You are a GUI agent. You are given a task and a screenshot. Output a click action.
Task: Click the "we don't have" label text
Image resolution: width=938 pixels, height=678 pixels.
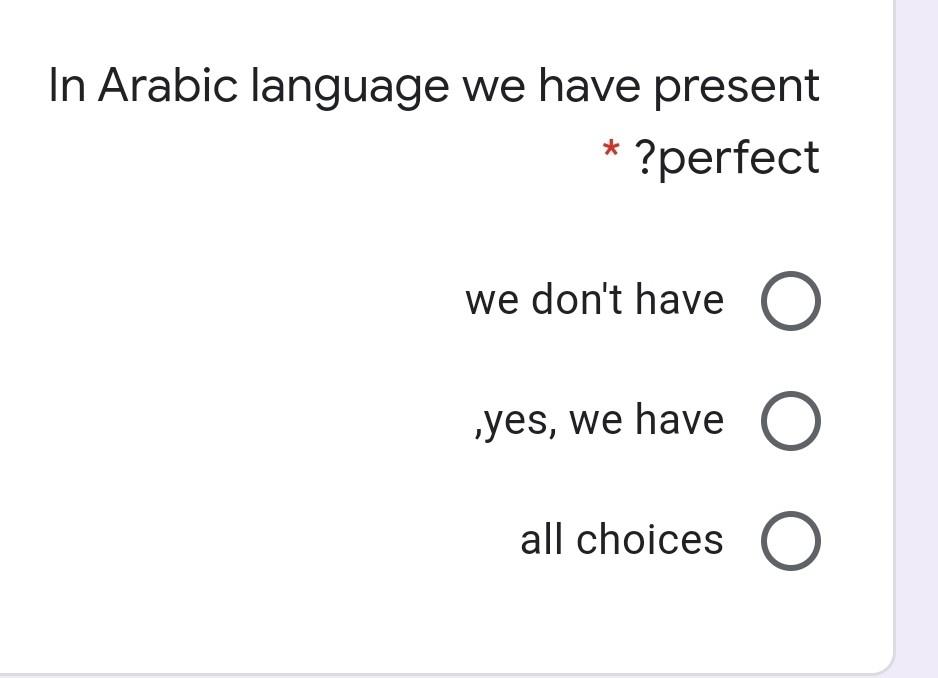(x=595, y=299)
